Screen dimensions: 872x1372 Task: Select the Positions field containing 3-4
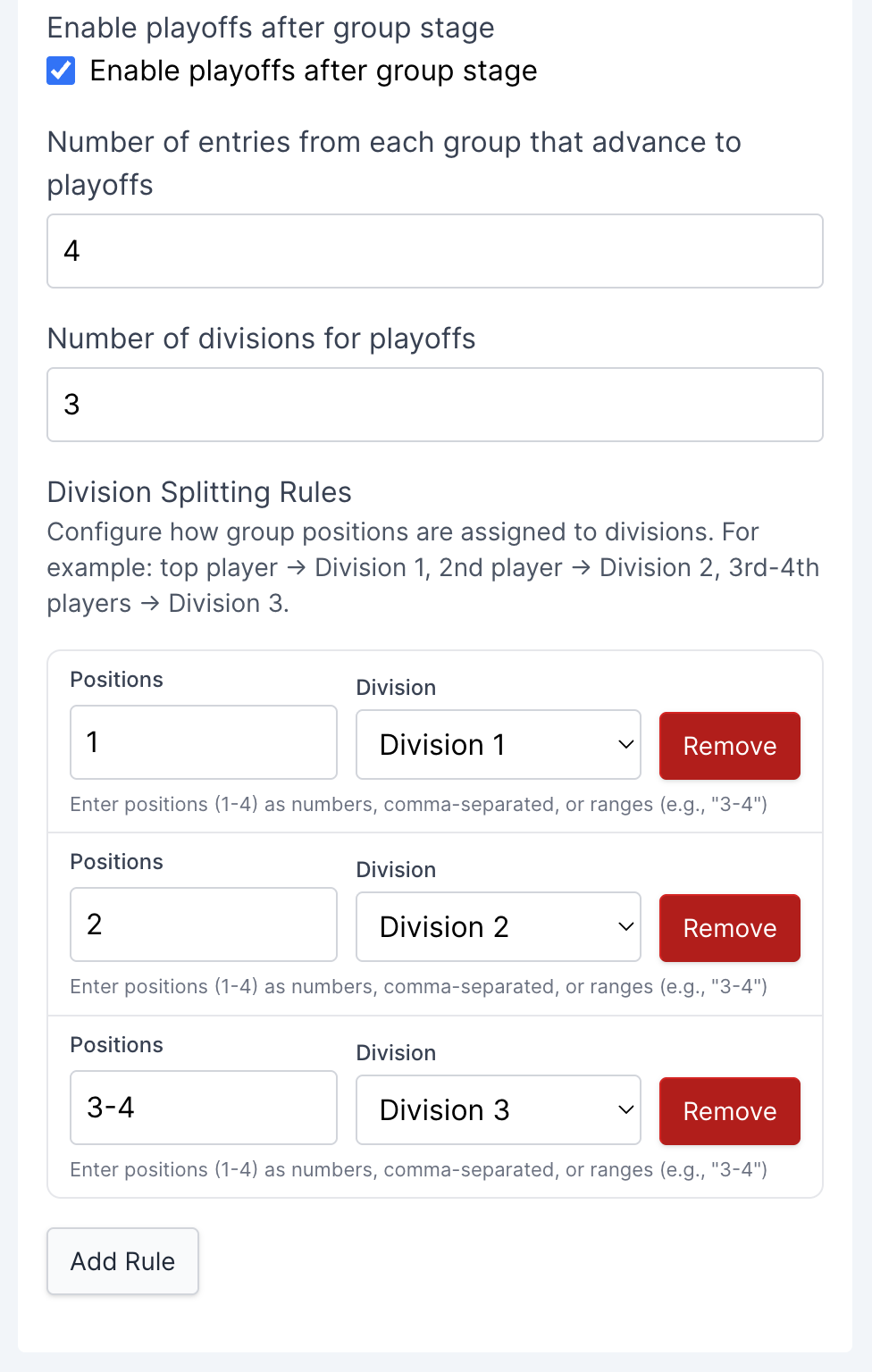tap(203, 1108)
